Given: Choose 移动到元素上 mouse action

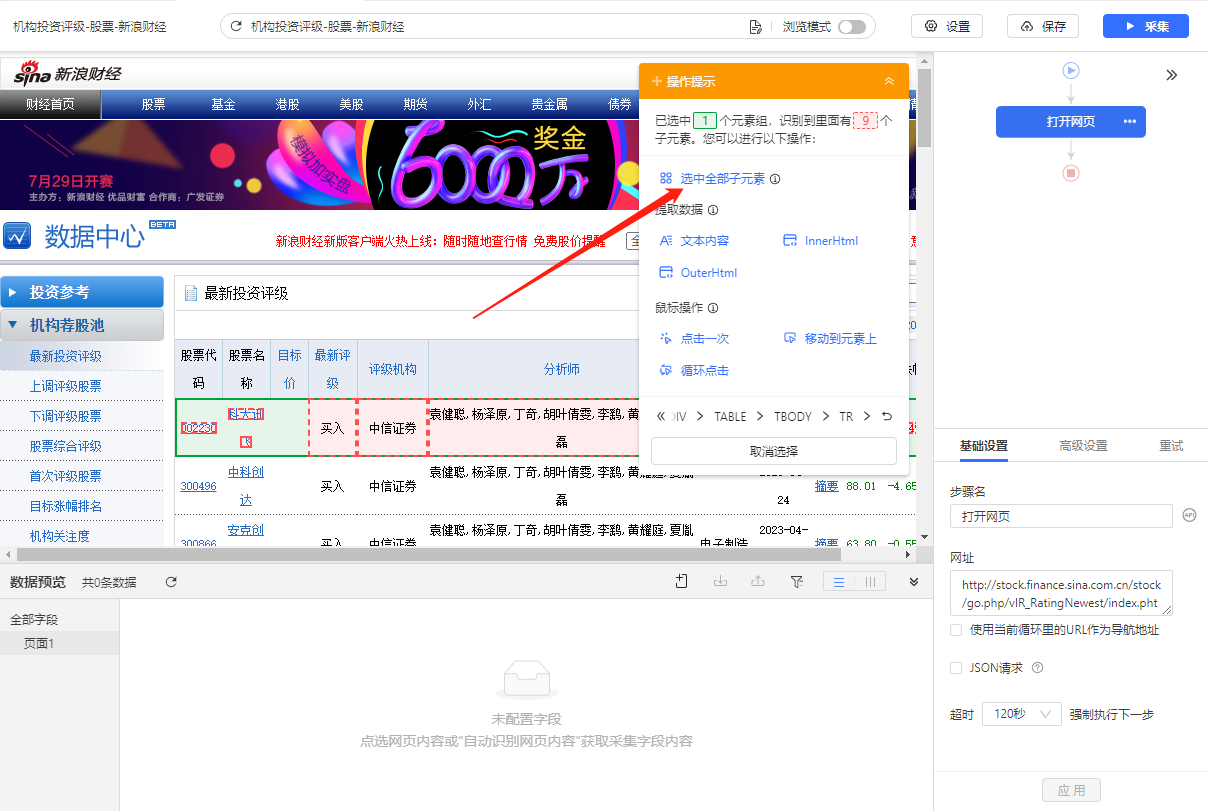Looking at the screenshot, I should (830, 339).
